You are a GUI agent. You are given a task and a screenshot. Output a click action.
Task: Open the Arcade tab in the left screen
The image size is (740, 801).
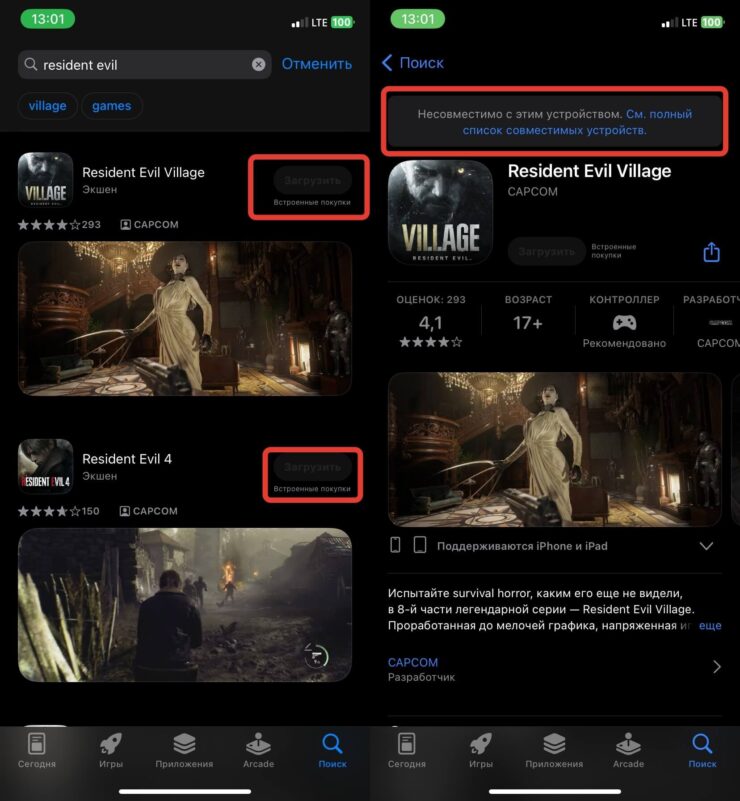pyautogui.click(x=258, y=750)
